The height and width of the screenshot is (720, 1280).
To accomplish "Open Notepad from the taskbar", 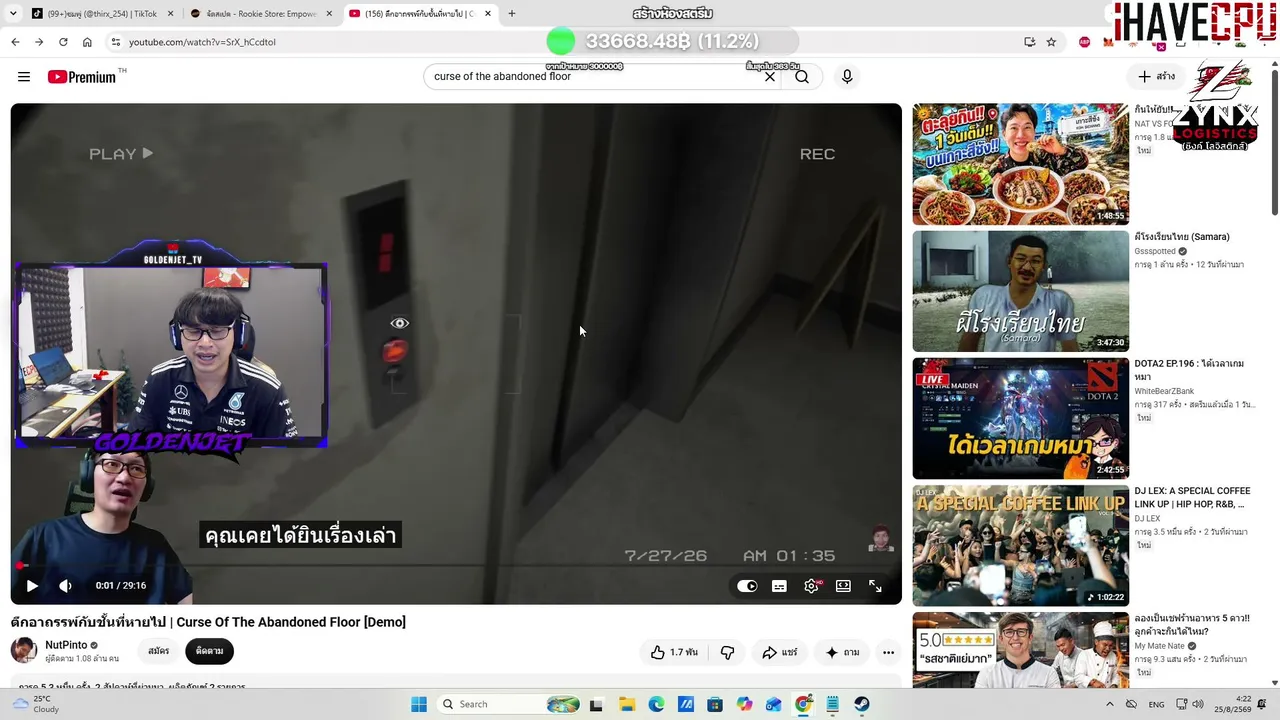I will tap(833, 704).
